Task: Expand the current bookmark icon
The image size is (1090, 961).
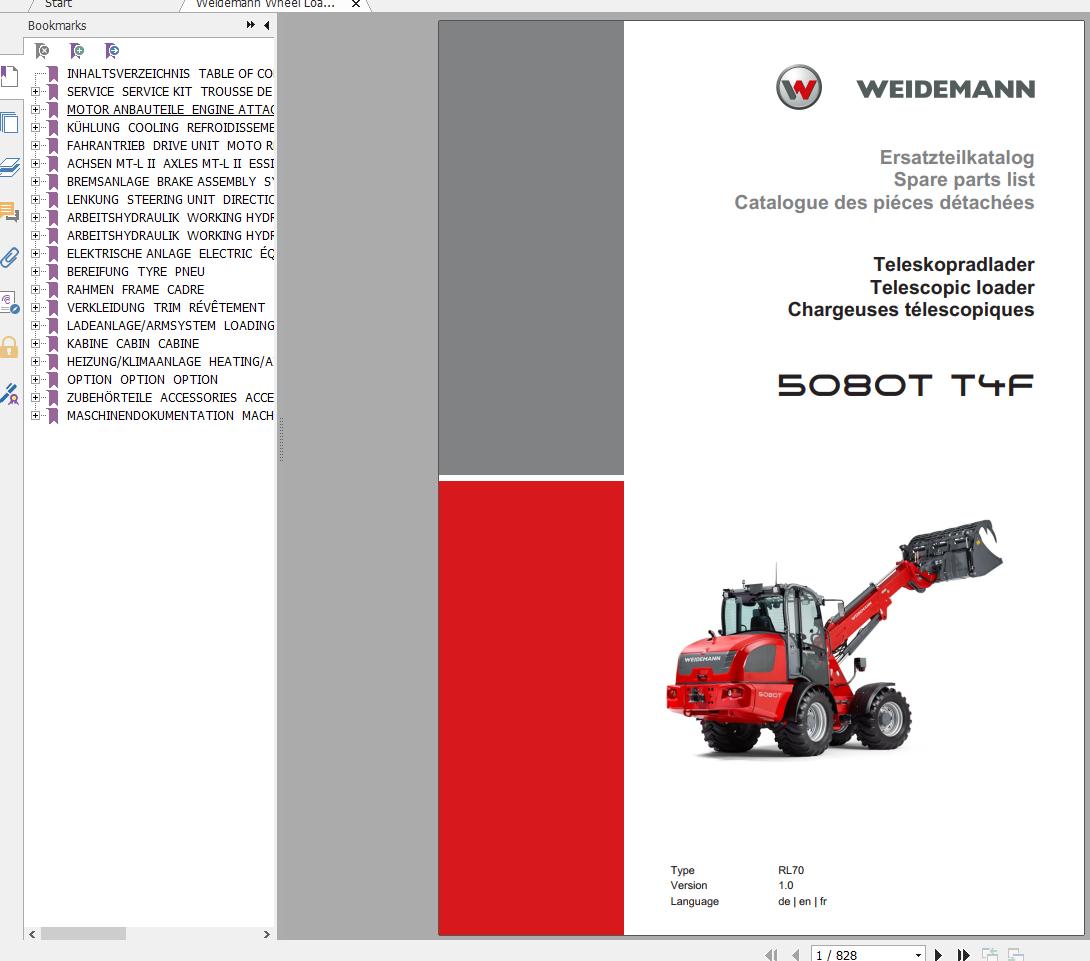Action: 113,50
